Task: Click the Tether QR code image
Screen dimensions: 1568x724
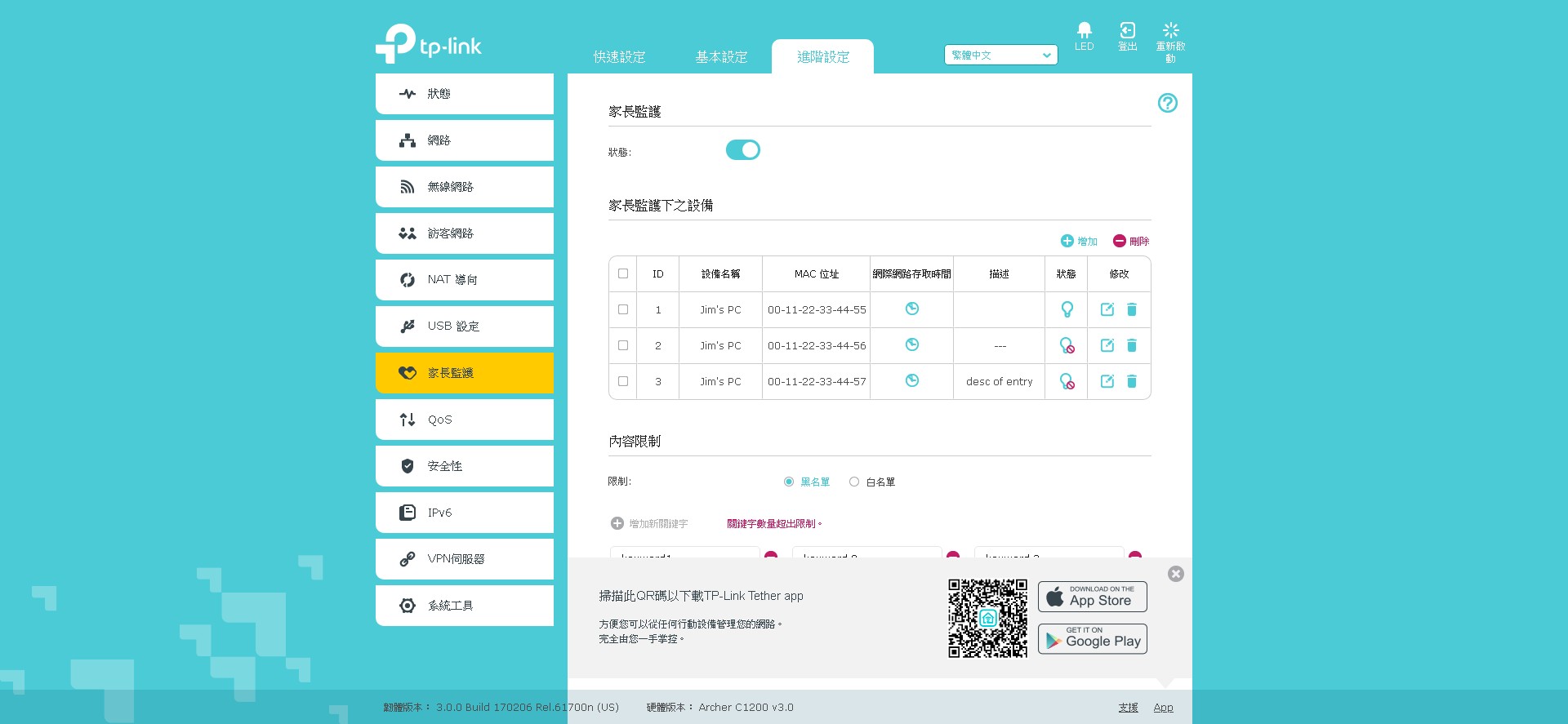Action: coord(987,618)
